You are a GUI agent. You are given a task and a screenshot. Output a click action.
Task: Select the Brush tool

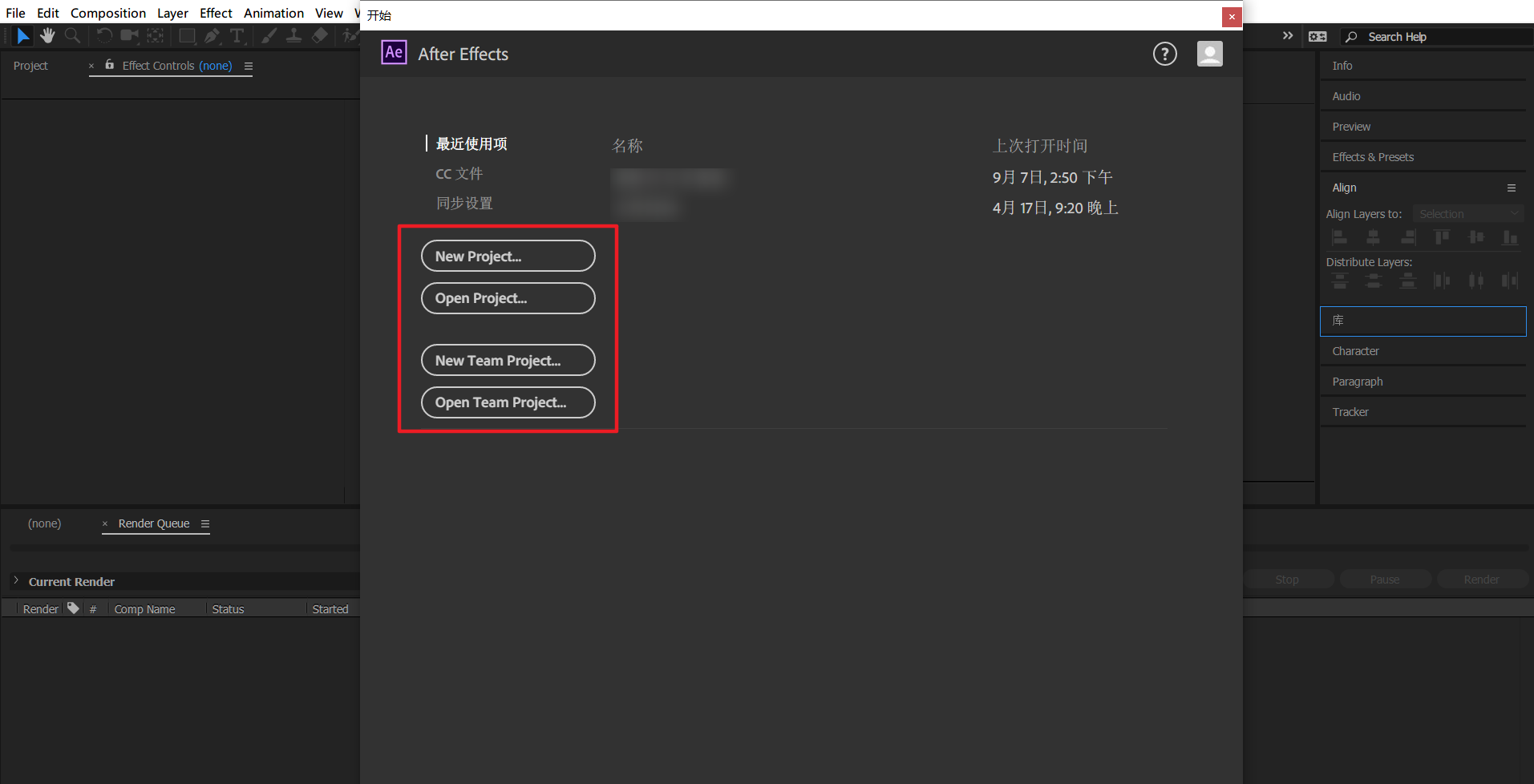269,36
